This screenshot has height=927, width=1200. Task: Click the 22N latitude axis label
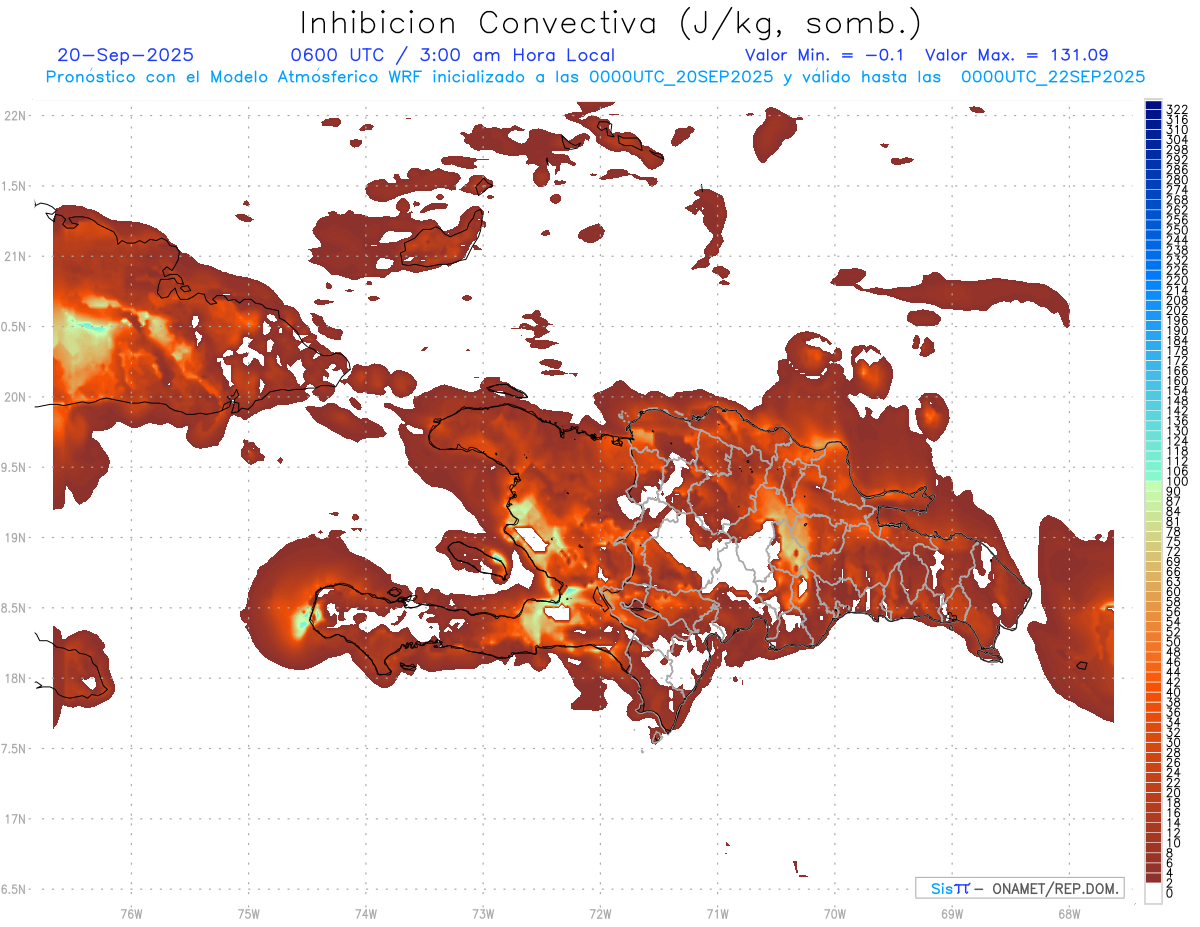click(x=15, y=115)
